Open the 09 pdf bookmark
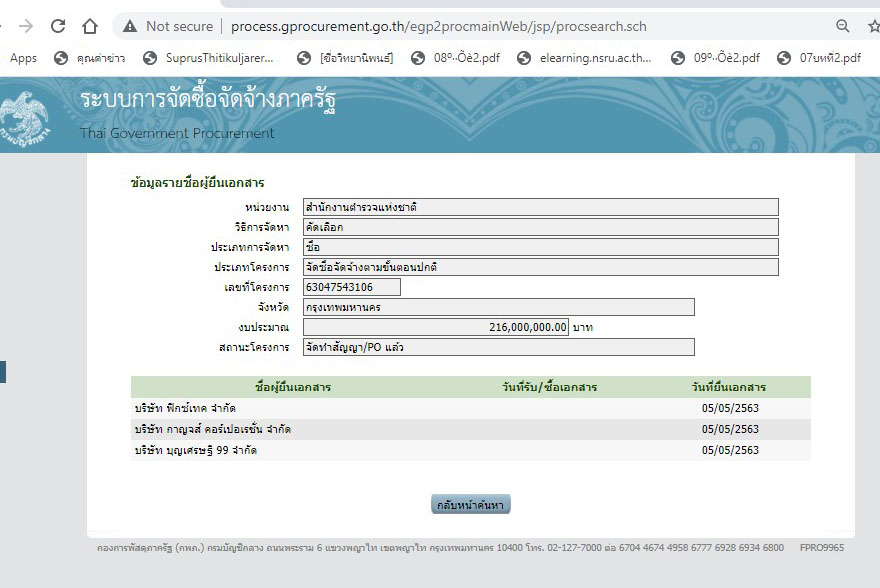 715,58
